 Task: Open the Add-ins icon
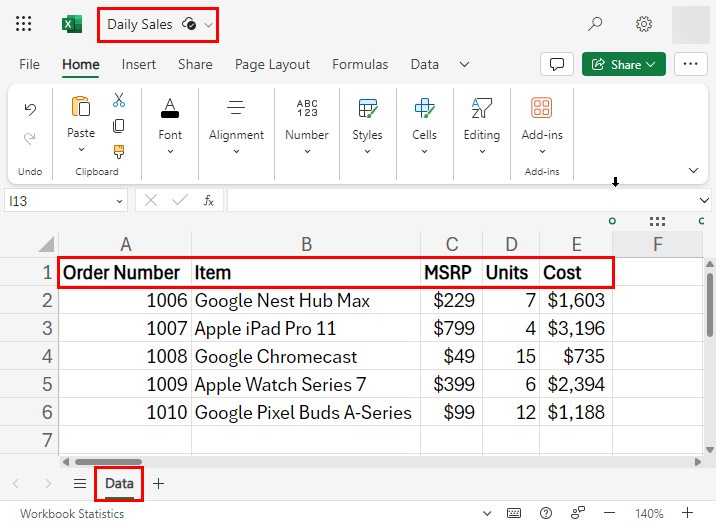click(x=542, y=108)
